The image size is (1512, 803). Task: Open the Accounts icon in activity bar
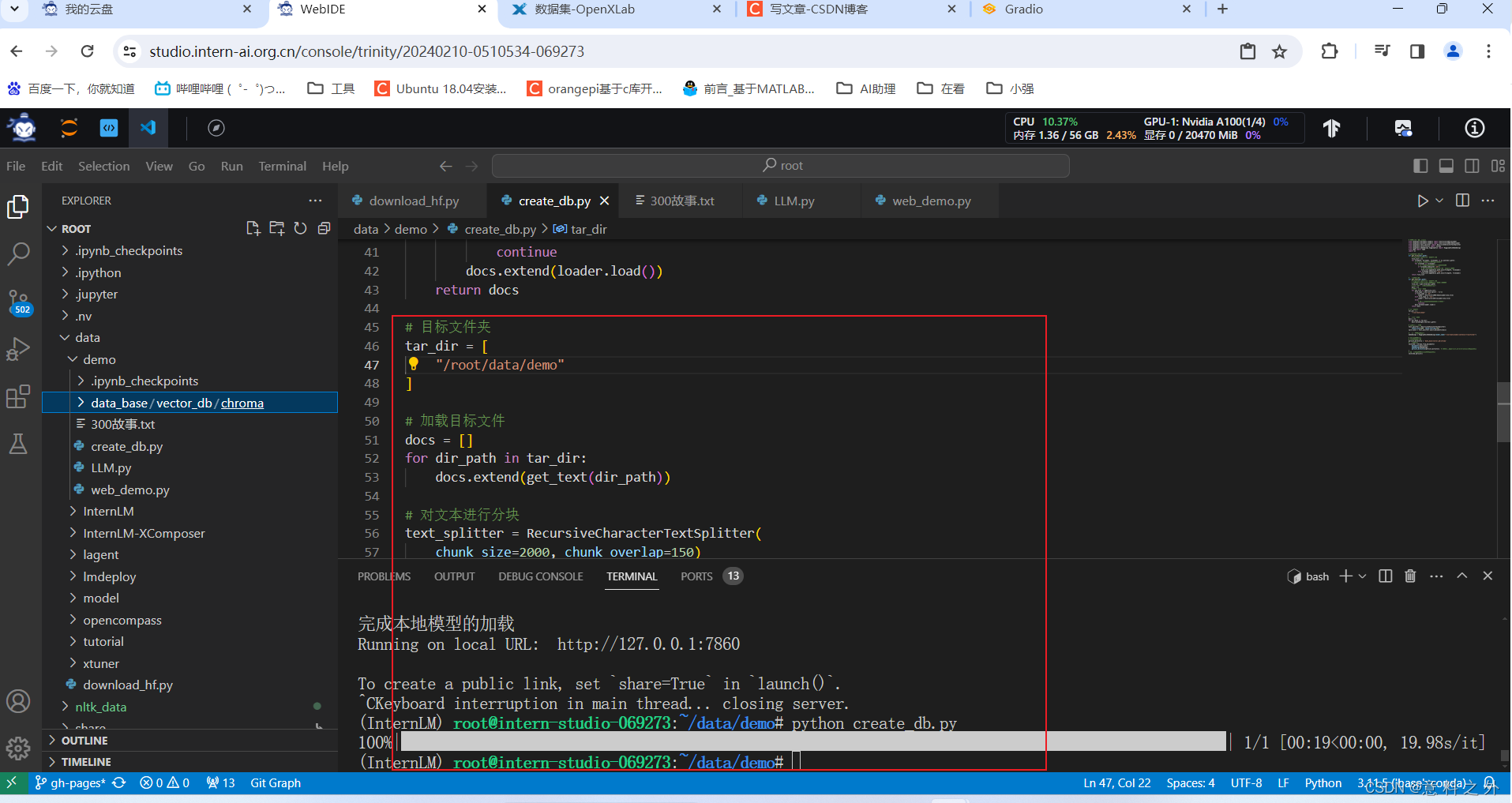pos(18,701)
